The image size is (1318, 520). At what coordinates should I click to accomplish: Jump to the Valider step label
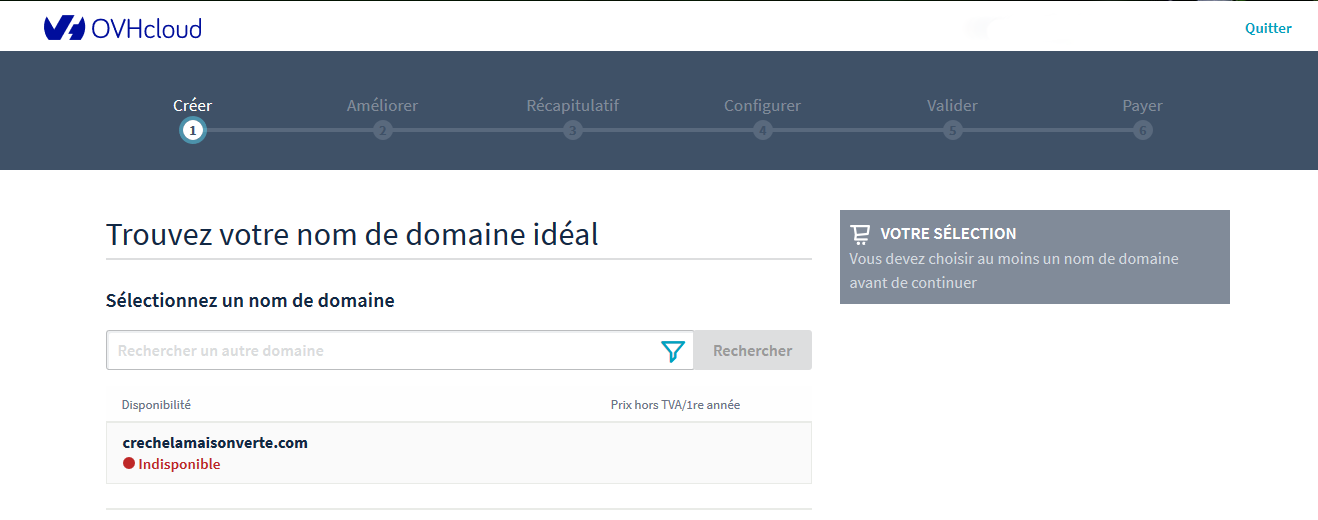(952, 105)
